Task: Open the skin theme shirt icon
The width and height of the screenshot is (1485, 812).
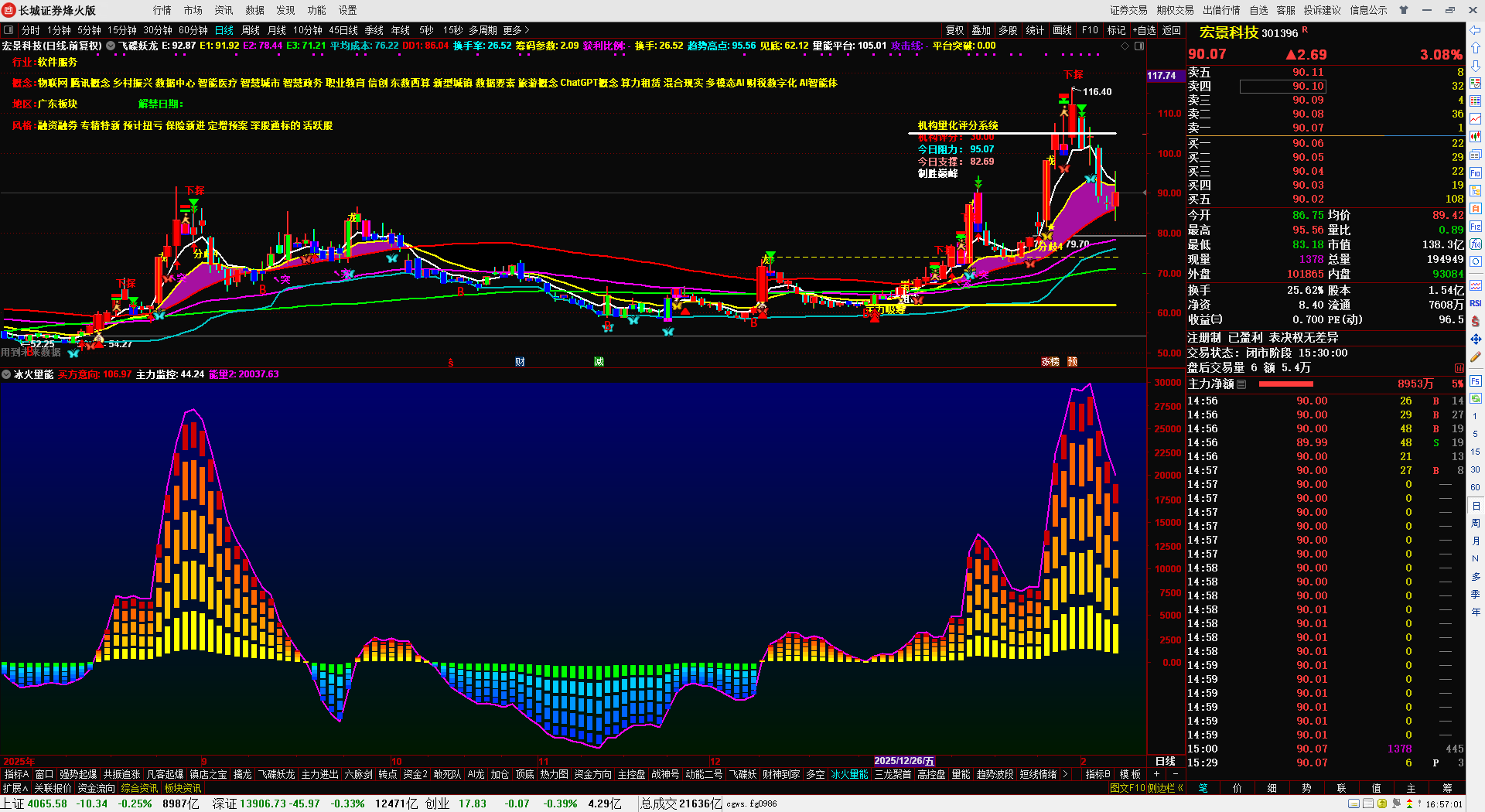Action: point(1404,10)
